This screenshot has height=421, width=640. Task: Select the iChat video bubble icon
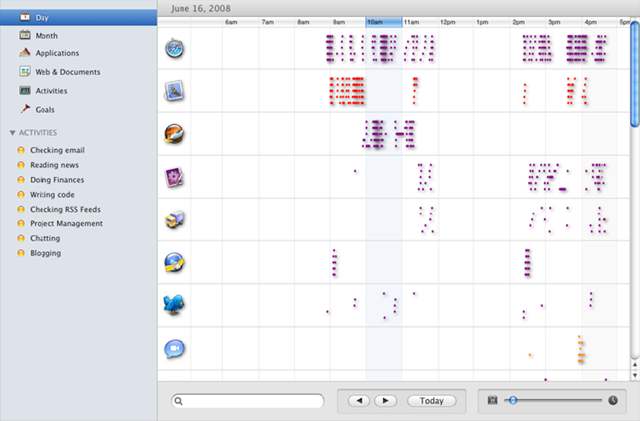(174, 349)
